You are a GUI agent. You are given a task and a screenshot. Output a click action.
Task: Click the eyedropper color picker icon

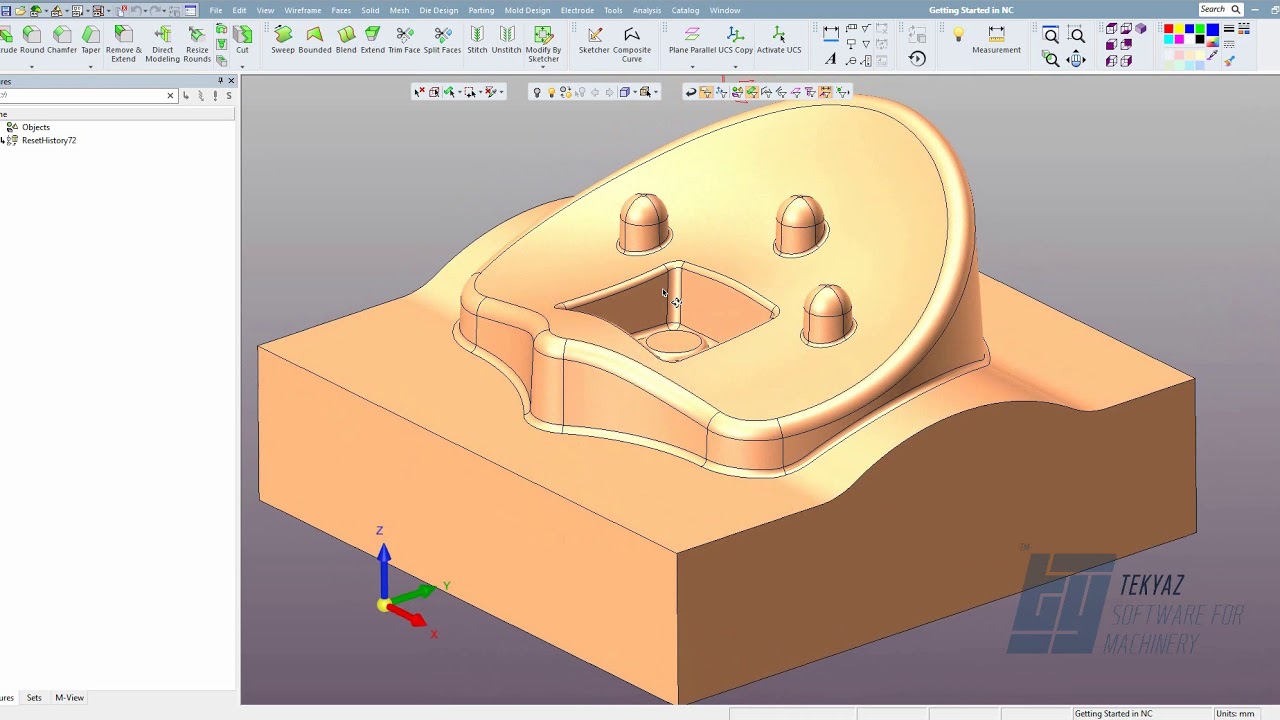(1212, 55)
